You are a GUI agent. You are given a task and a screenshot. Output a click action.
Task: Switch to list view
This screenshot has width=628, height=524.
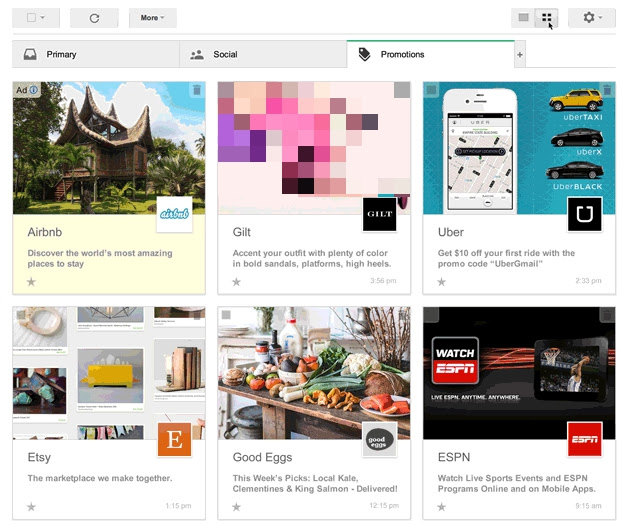pyautogui.click(x=523, y=18)
